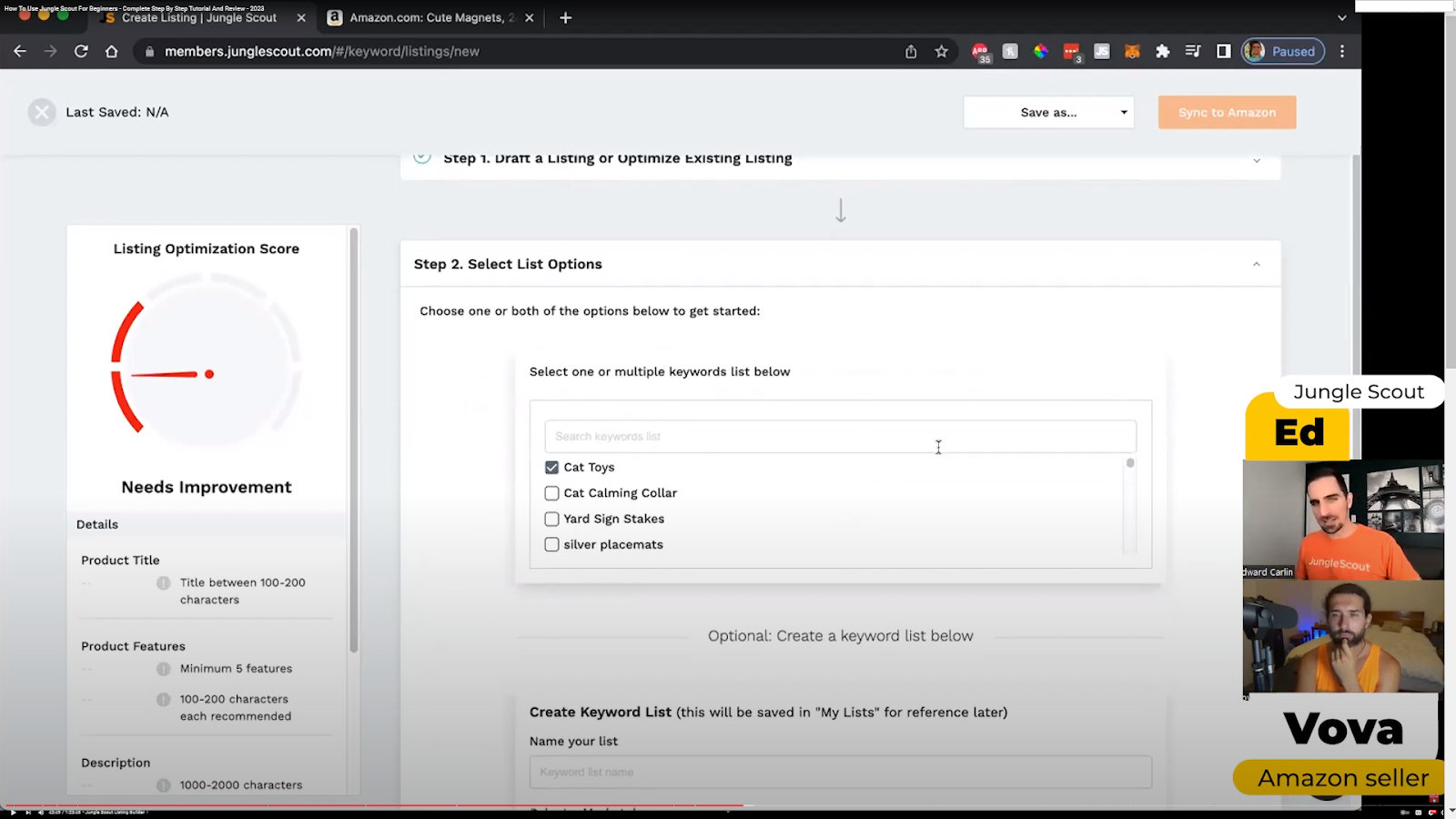Open the tab search chevron

coord(1341,17)
